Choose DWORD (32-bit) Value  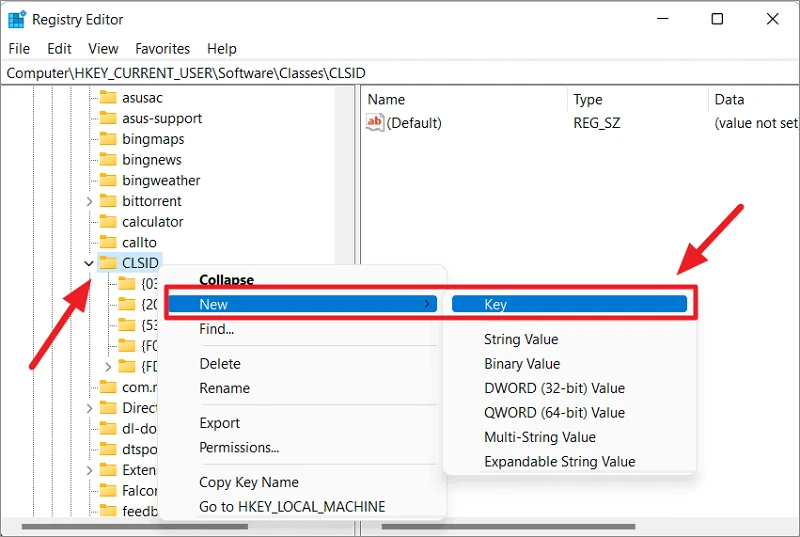pyautogui.click(x=554, y=388)
